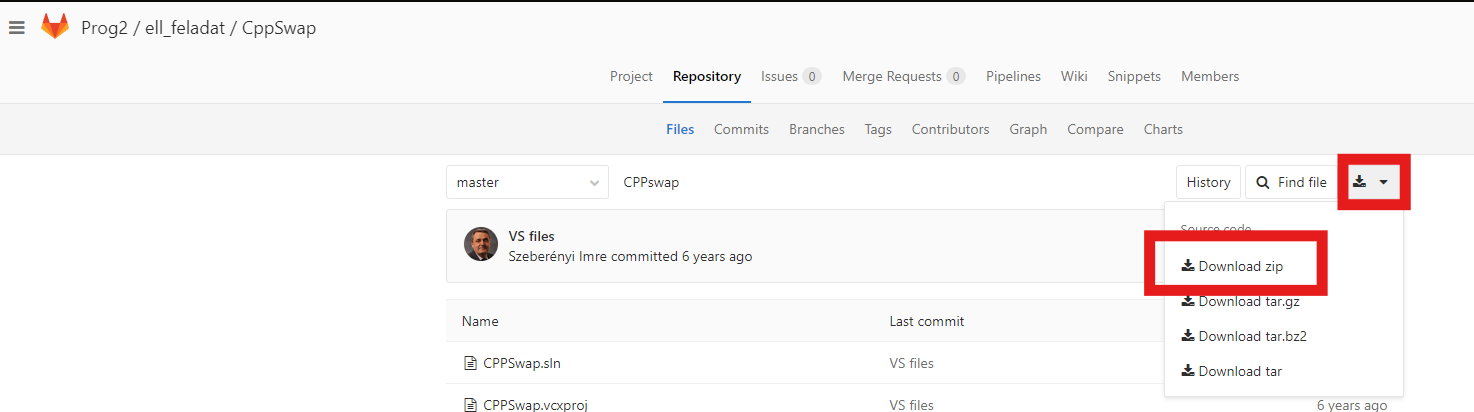Click the file icon beside CPPSwap.sln

[470, 363]
